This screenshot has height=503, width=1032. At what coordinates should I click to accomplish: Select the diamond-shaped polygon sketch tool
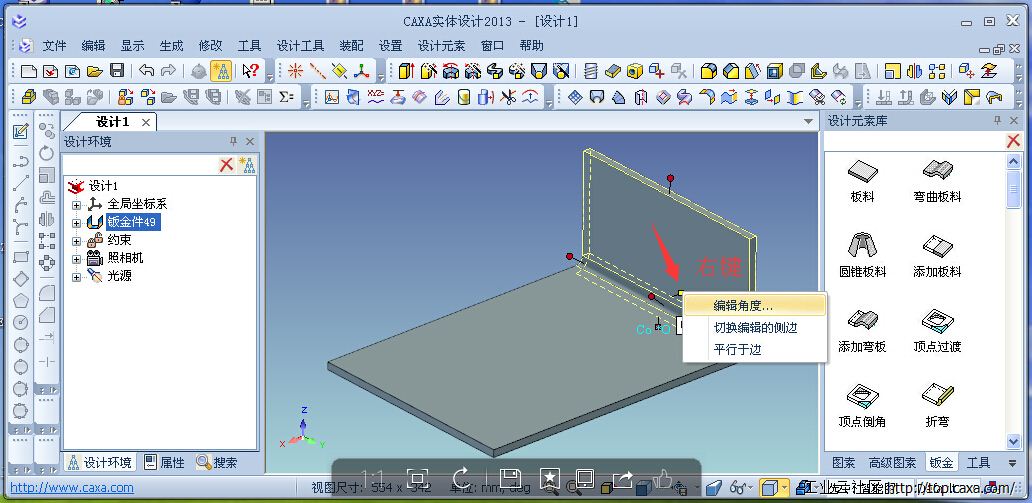click(21, 279)
